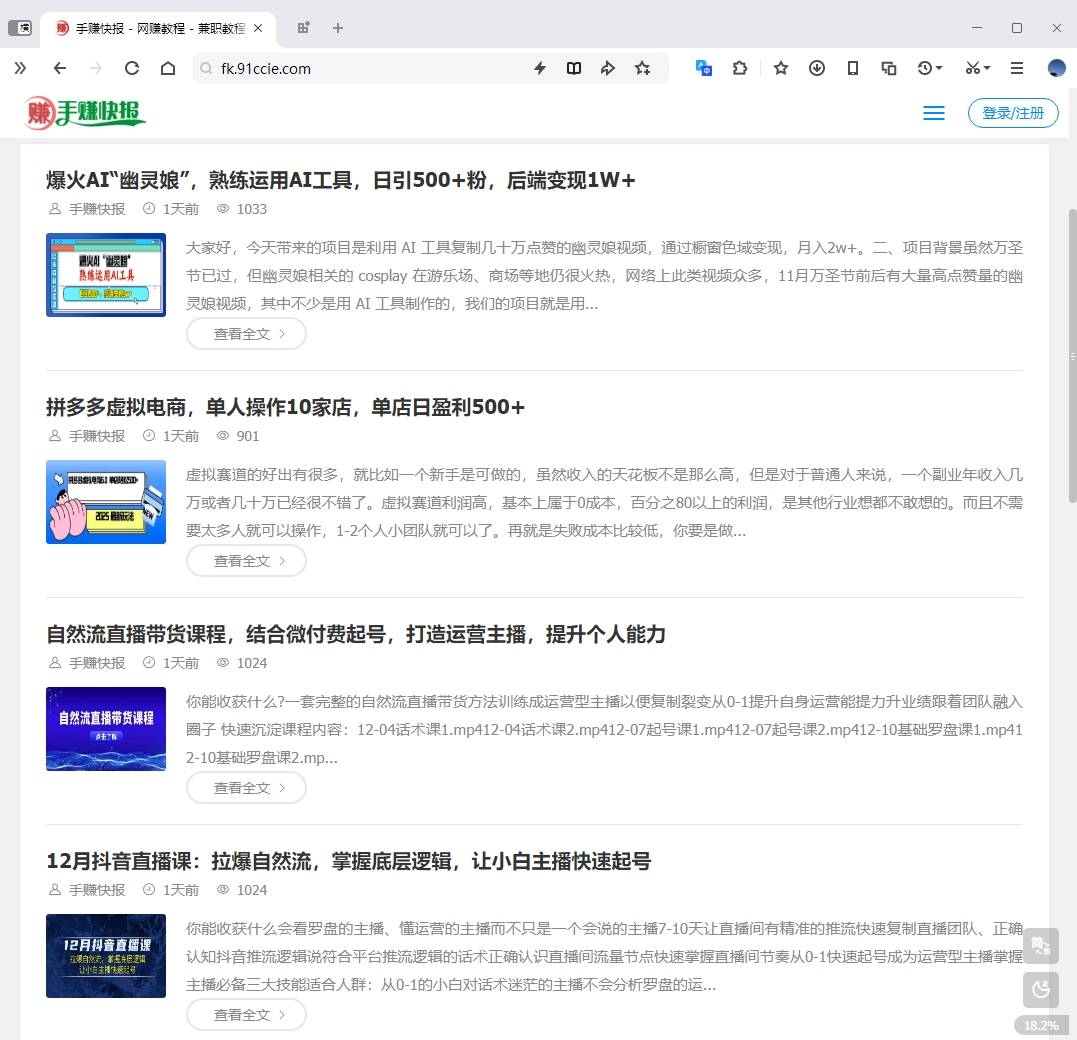This screenshot has height=1040, width=1077.
Task: Click the lightning speed mode icon
Action: coord(540,68)
